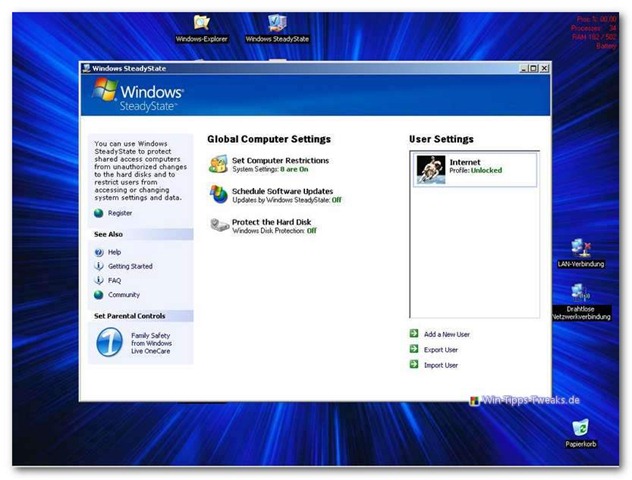Open the Getting Started link
Image resolution: width=632 pixels, height=480 pixels.
click(x=130, y=266)
